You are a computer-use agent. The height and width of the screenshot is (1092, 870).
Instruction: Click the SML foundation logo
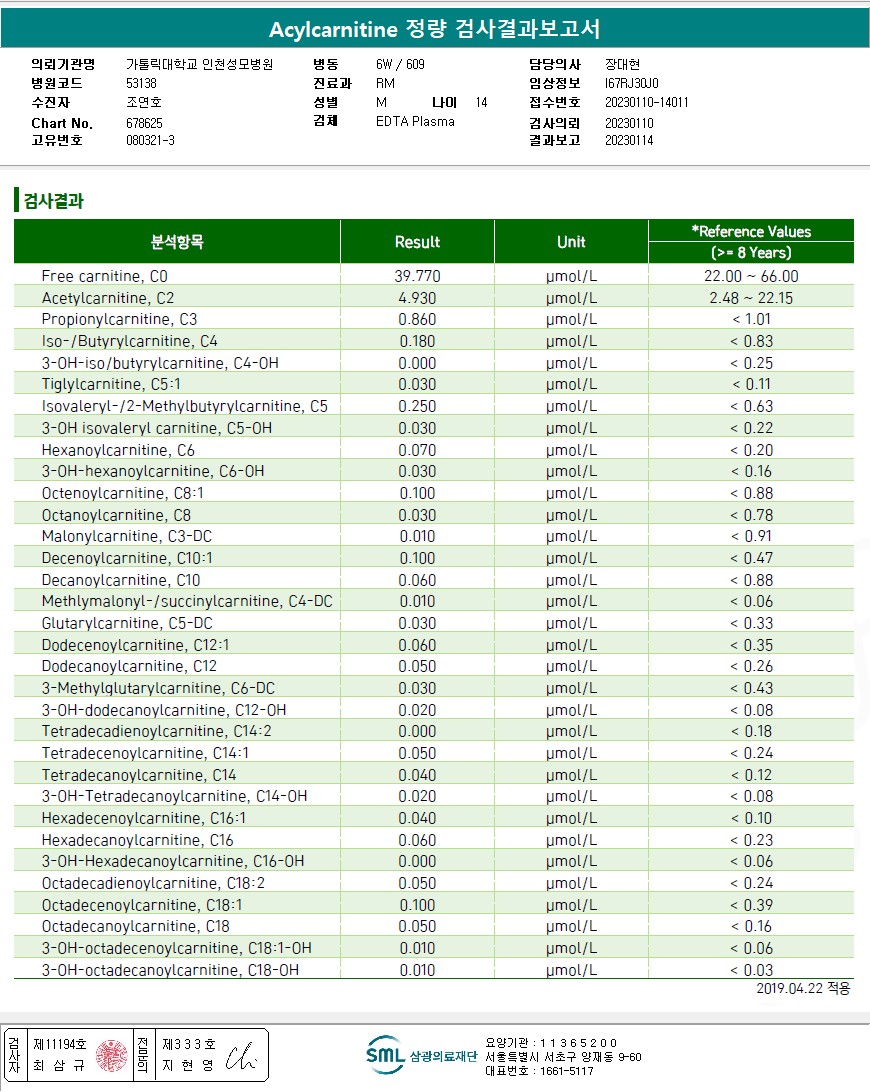coord(421,1055)
